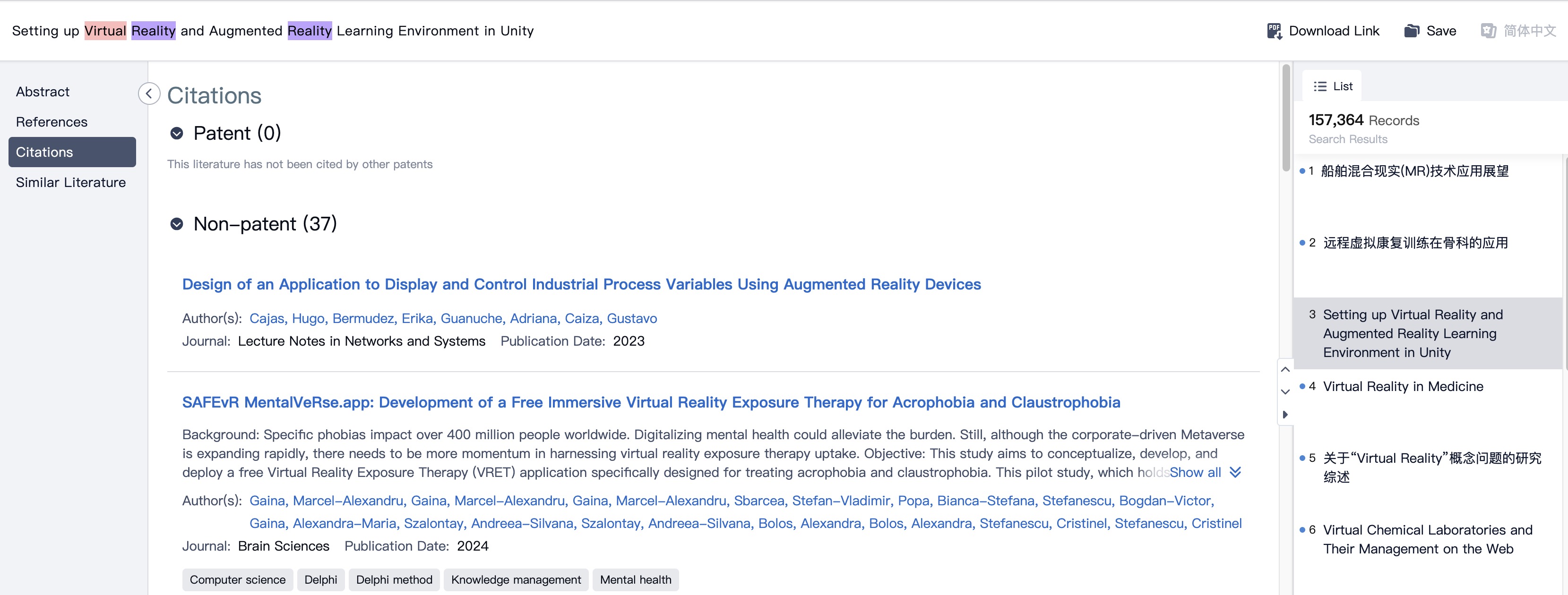Click the List view icon
1568x595 pixels.
1319,86
